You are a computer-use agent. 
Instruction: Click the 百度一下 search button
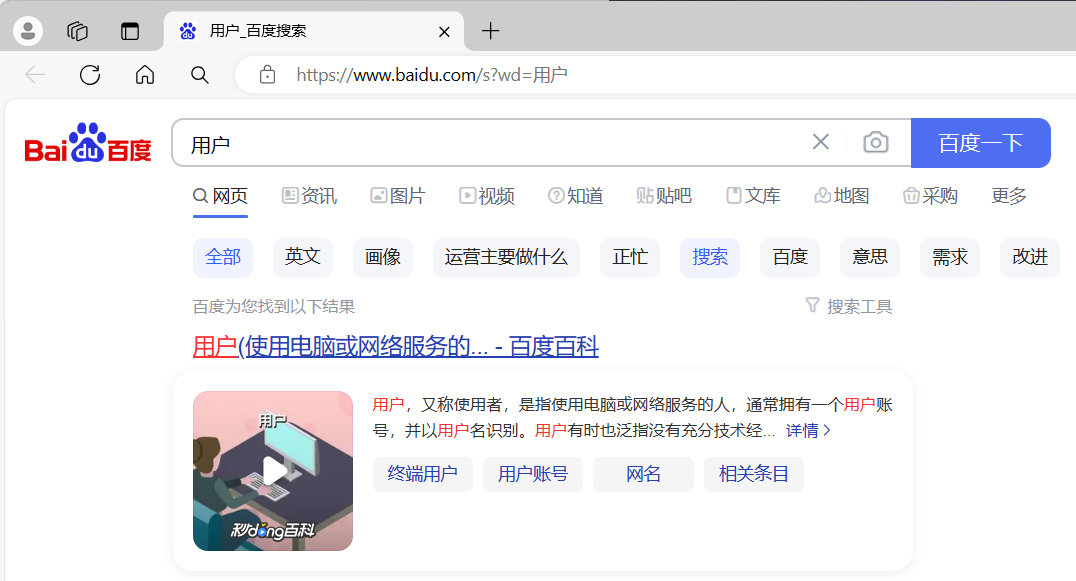(x=981, y=143)
